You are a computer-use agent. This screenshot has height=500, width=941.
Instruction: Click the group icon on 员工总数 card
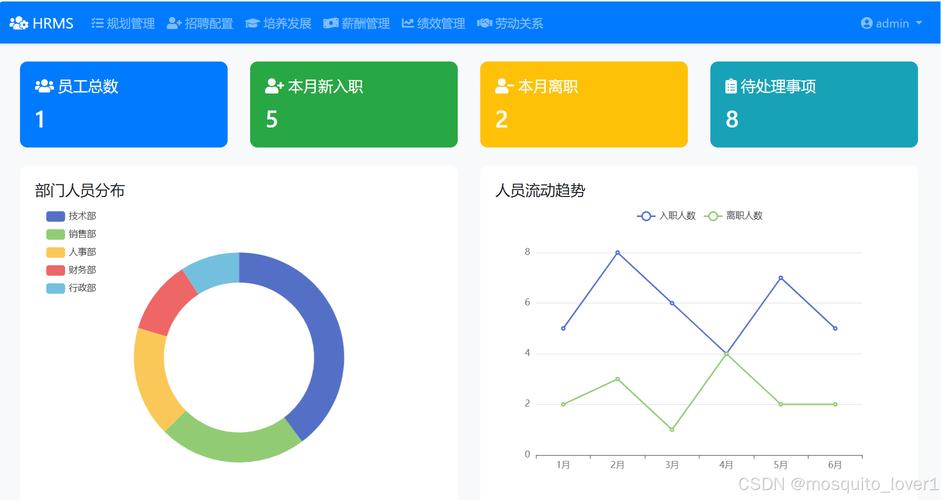[44, 86]
